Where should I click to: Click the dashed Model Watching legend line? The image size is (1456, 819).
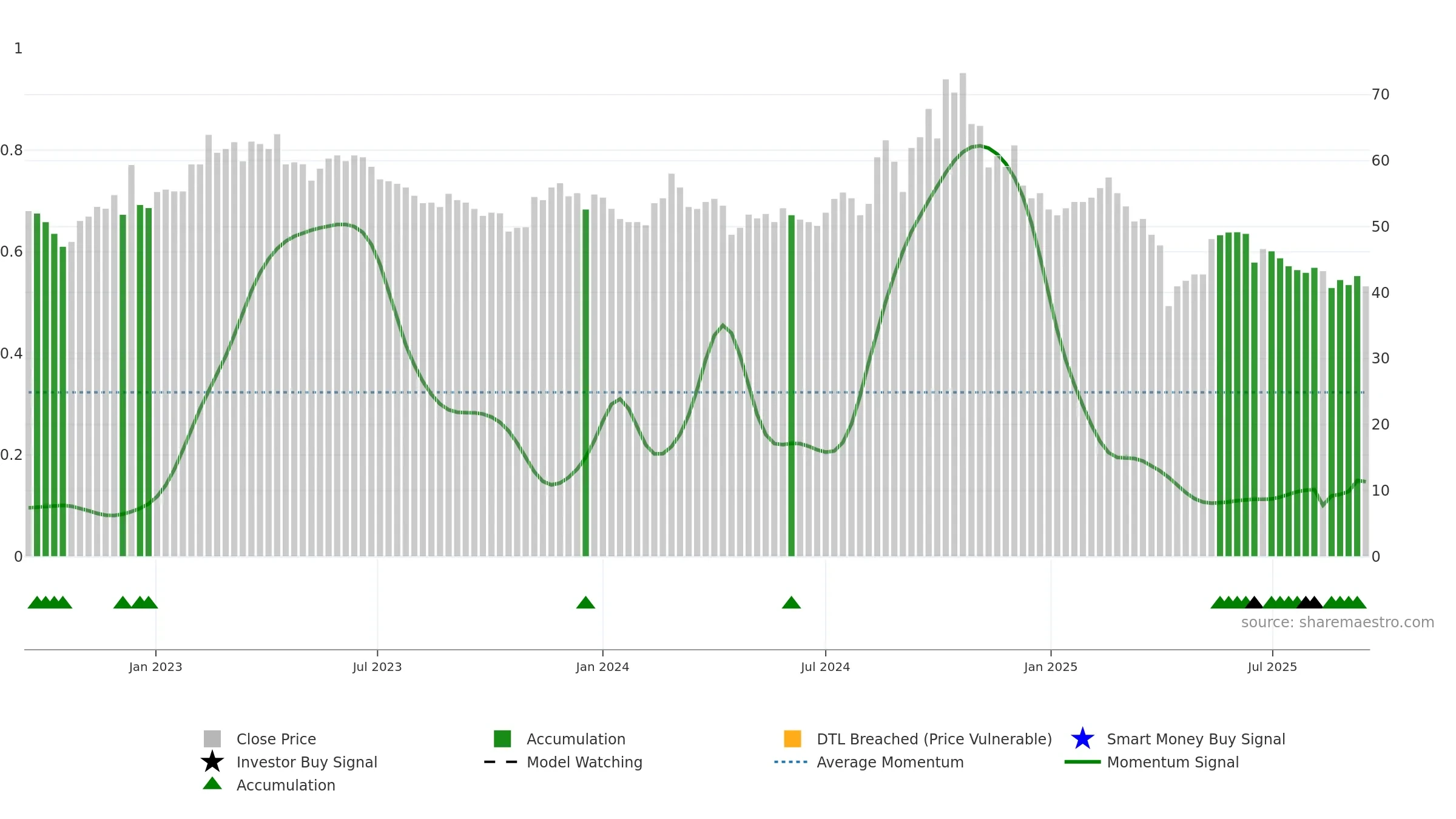coord(500,762)
